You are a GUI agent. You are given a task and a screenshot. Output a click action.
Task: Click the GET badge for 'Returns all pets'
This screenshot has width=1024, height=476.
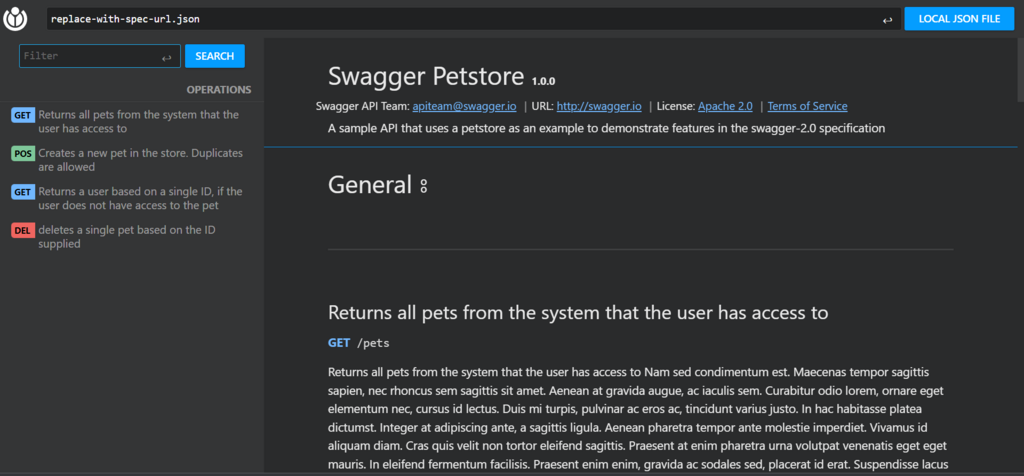click(x=23, y=116)
